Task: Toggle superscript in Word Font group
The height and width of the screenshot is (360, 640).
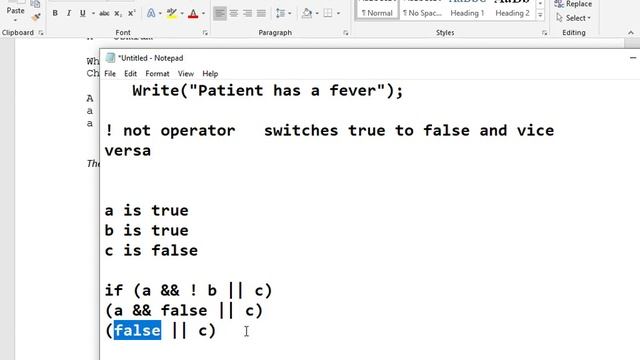Action: [x=131, y=13]
